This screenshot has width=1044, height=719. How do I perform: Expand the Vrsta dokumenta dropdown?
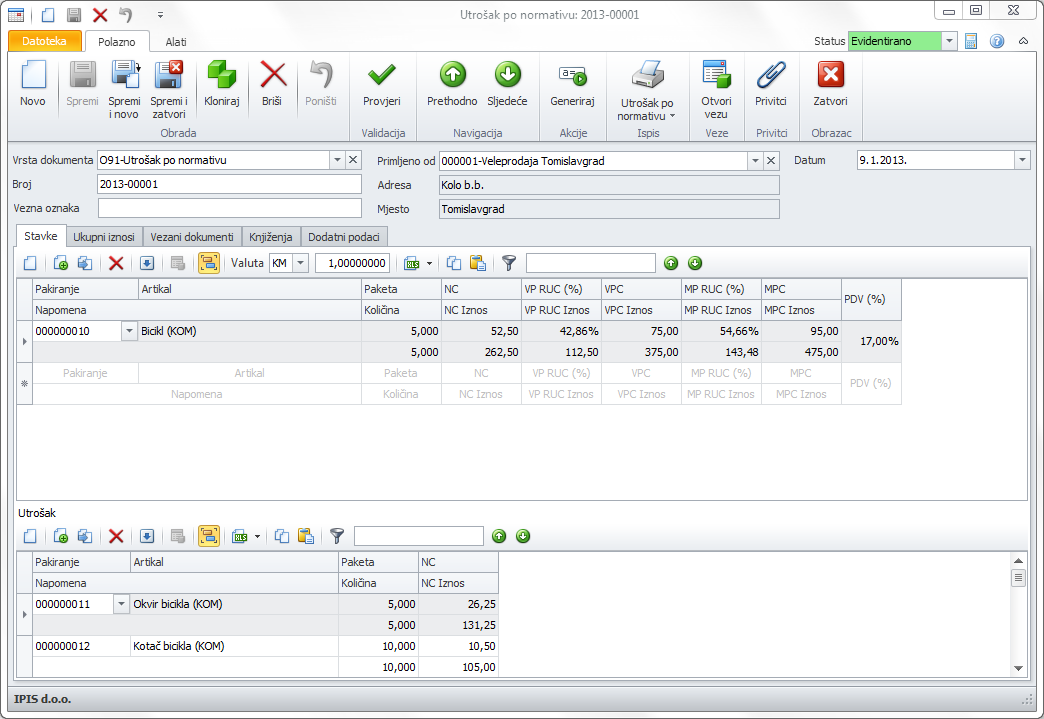[x=338, y=160]
